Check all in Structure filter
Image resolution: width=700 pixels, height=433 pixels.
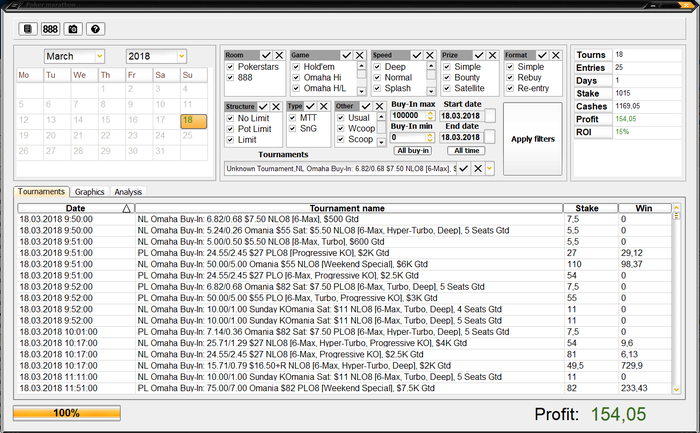[x=263, y=107]
